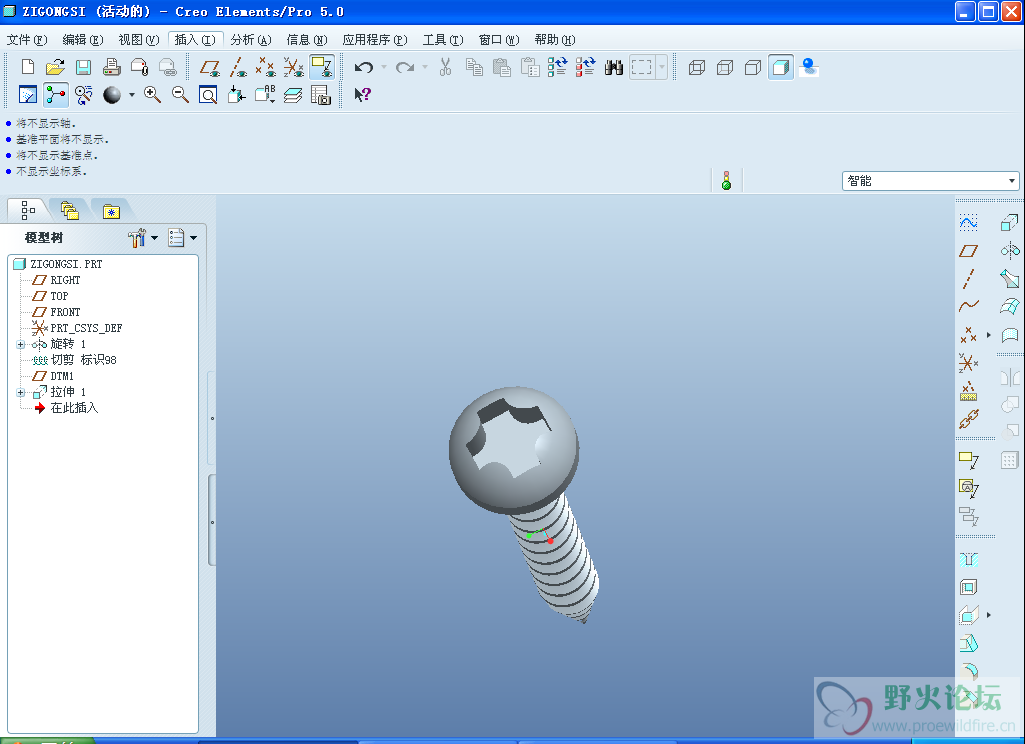The width and height of the screenshot is (1025, 744).
Task: Open the 分析(A) menu
Action: [251, 39]
